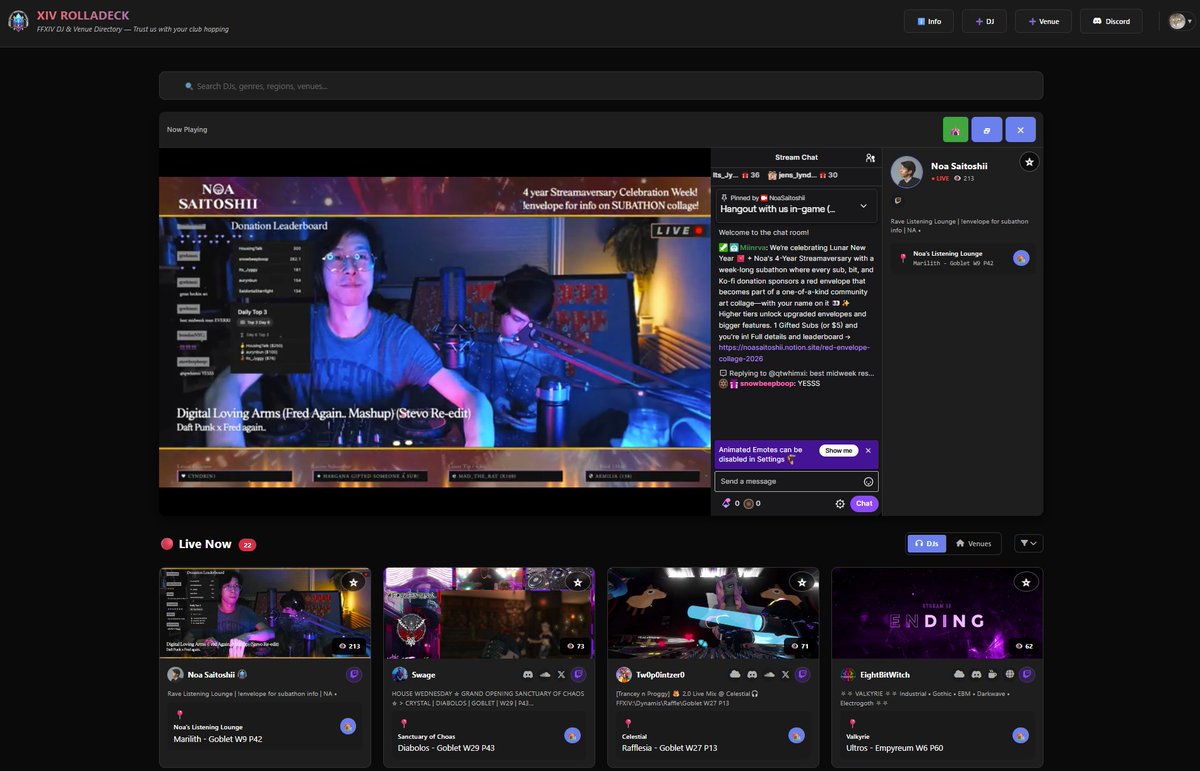
Task: Expand the pinned Hangout message
Action: click(x=864, y=206)
